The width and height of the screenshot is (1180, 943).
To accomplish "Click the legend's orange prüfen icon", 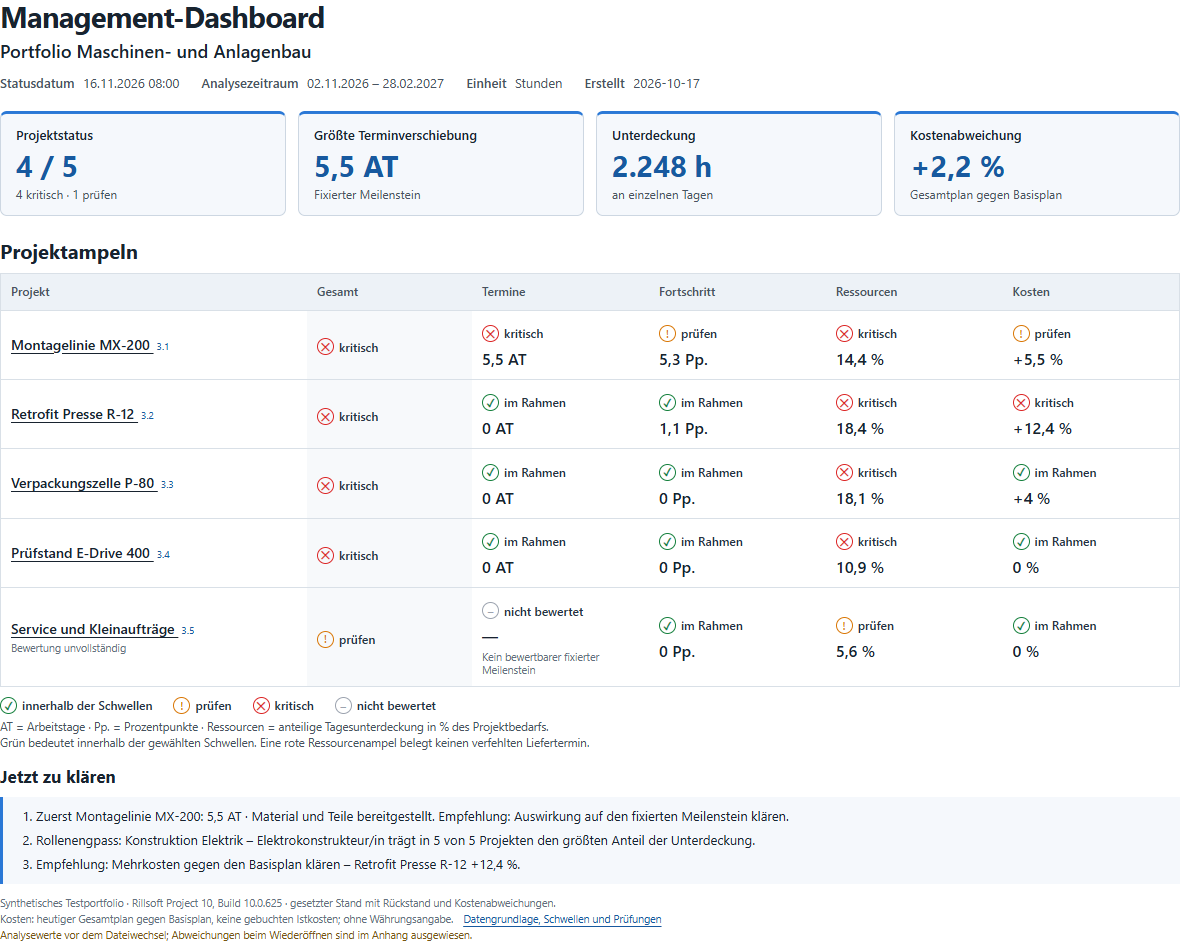I will 181,705.
